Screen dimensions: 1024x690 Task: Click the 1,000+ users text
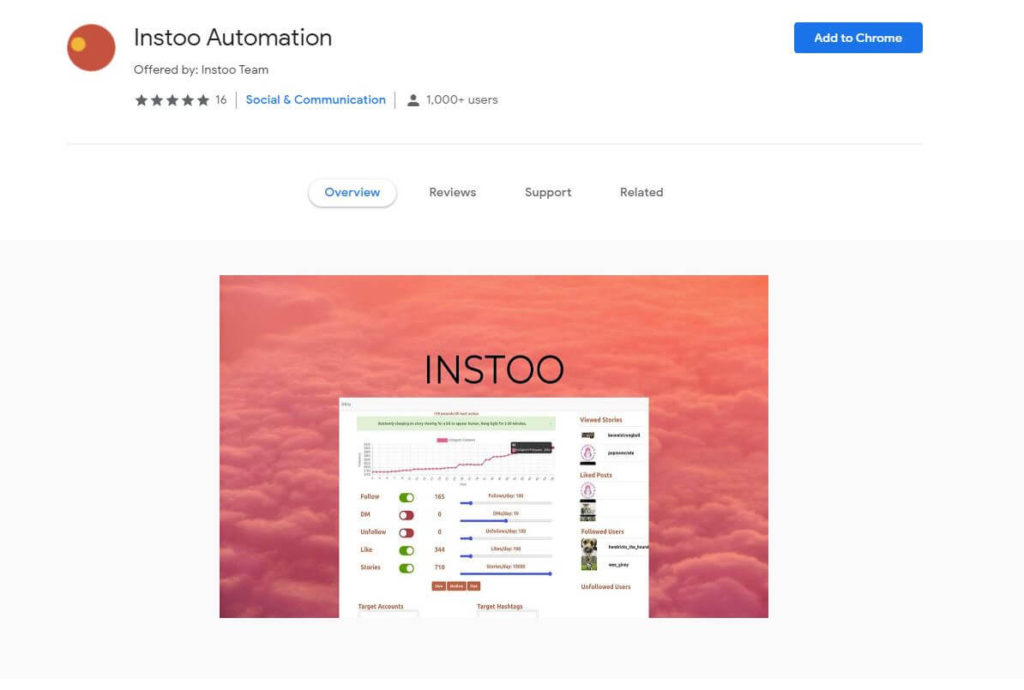(462, 100)
